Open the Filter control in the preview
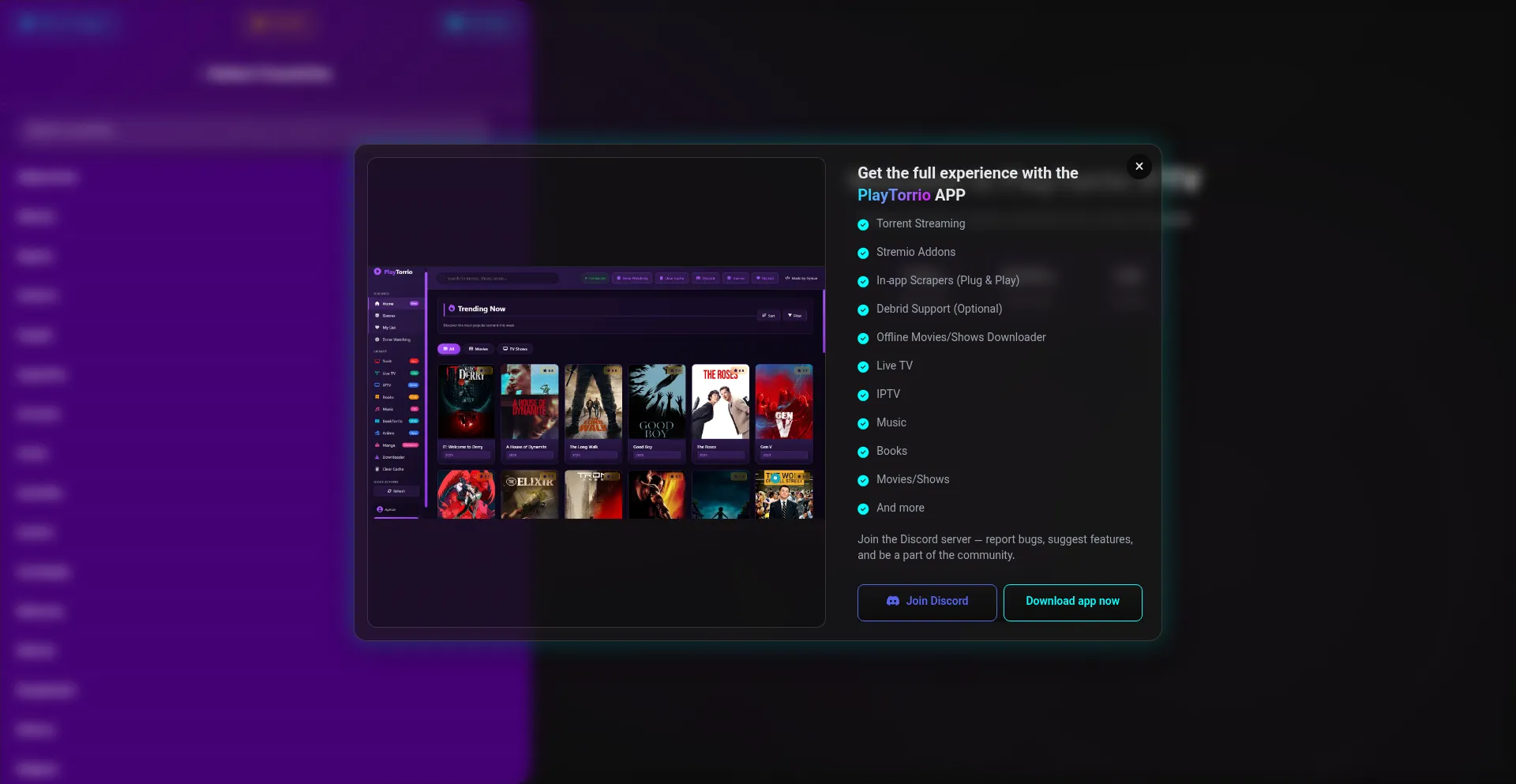Viewport: 1516px width, 784px height. [794, 316]
